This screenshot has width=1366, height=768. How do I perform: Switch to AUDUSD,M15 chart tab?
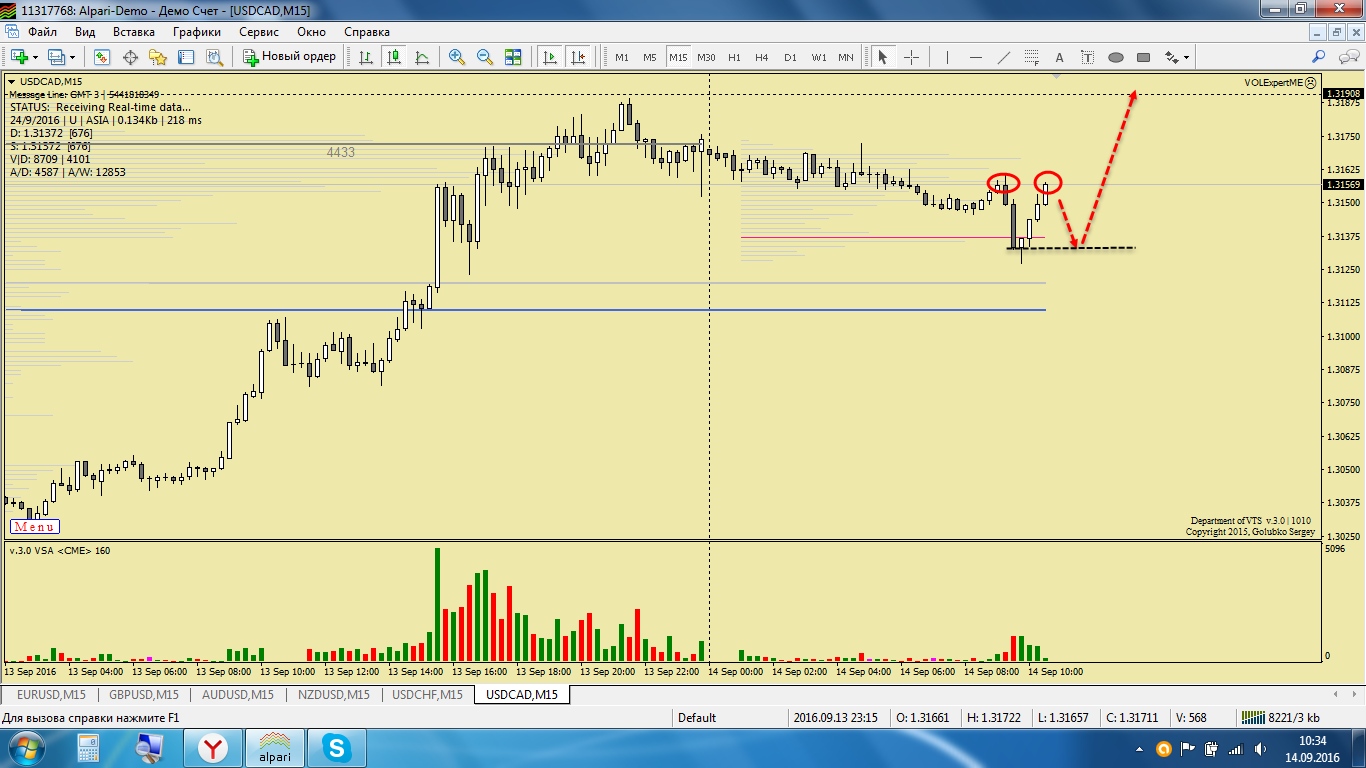239,694
